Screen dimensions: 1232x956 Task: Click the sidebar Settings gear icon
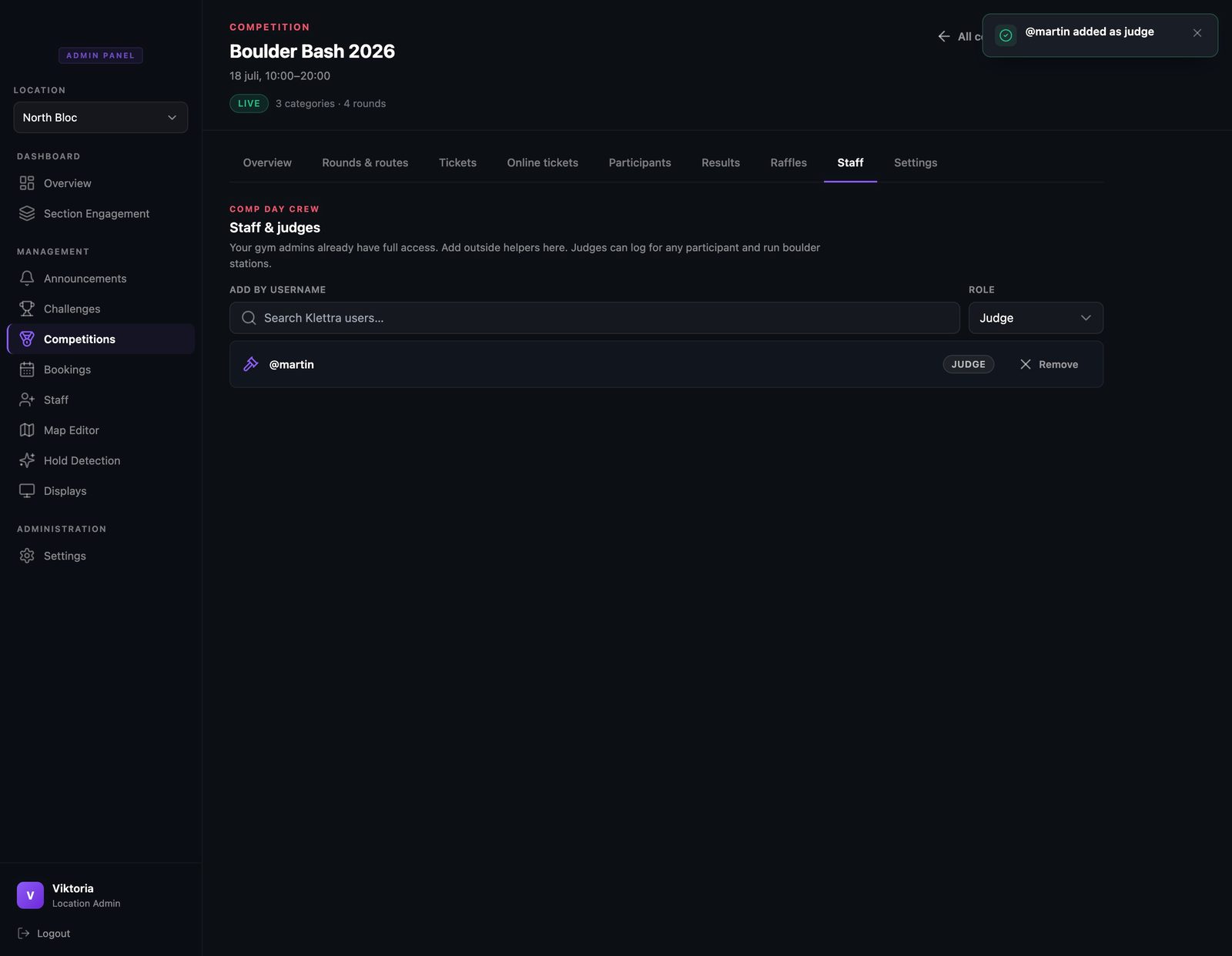tap(27, 556)
